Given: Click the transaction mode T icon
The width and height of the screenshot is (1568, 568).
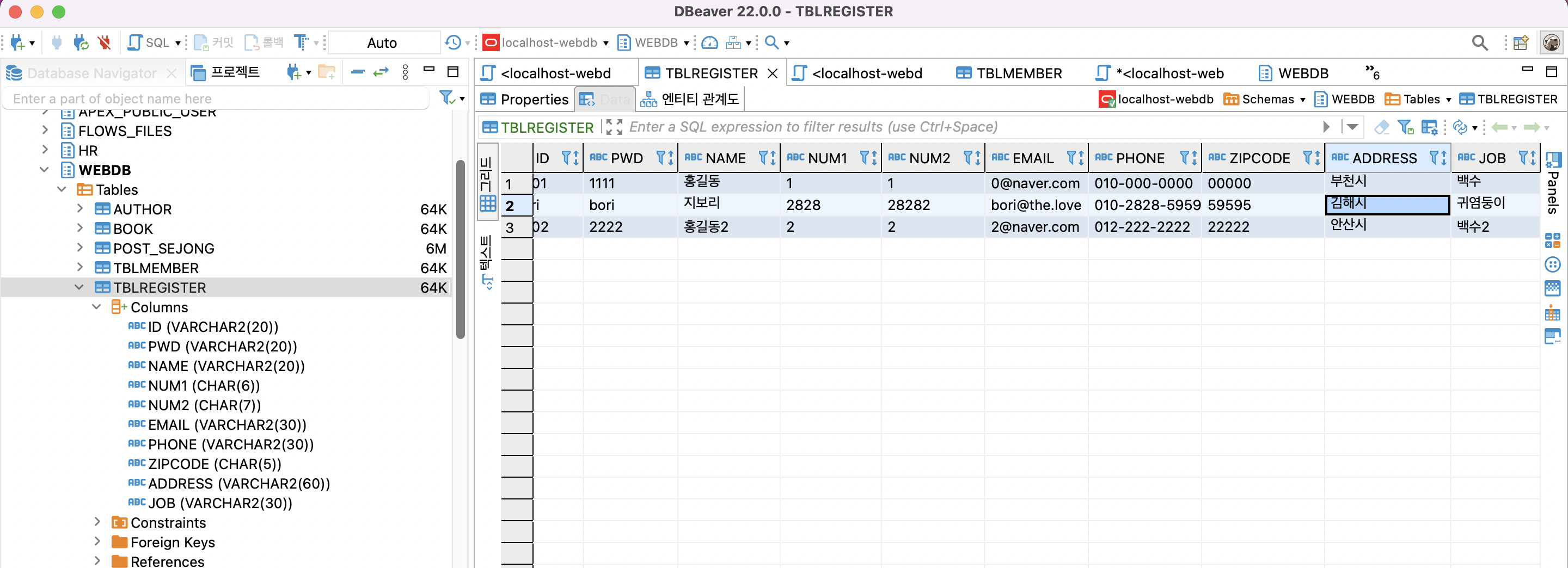Looking at the screenshot, I should [x=301, y=42].
